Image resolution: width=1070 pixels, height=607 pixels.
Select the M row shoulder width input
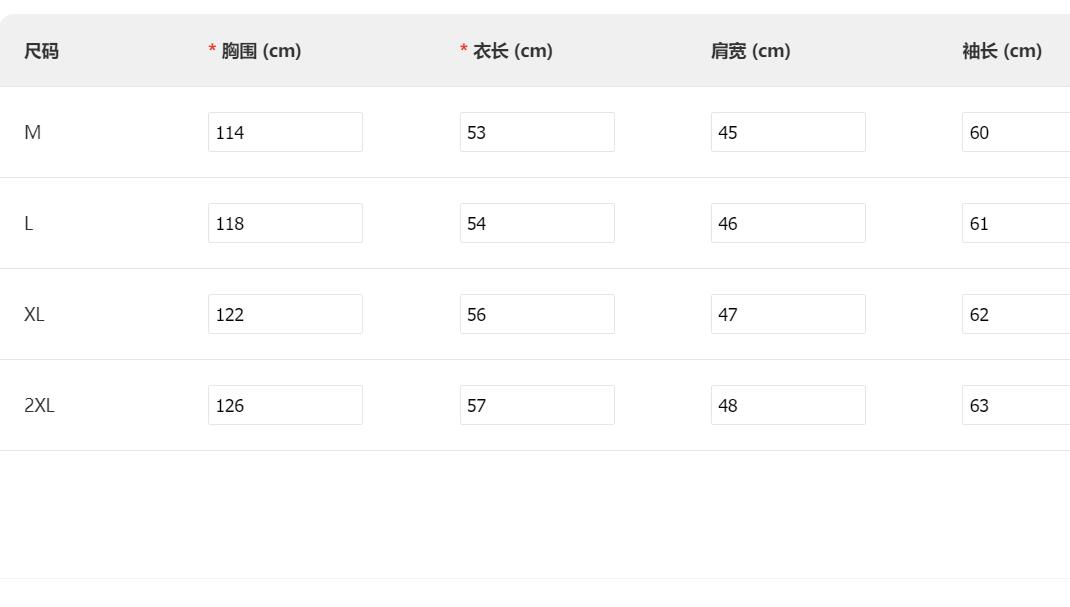click(x=788, y=132)
